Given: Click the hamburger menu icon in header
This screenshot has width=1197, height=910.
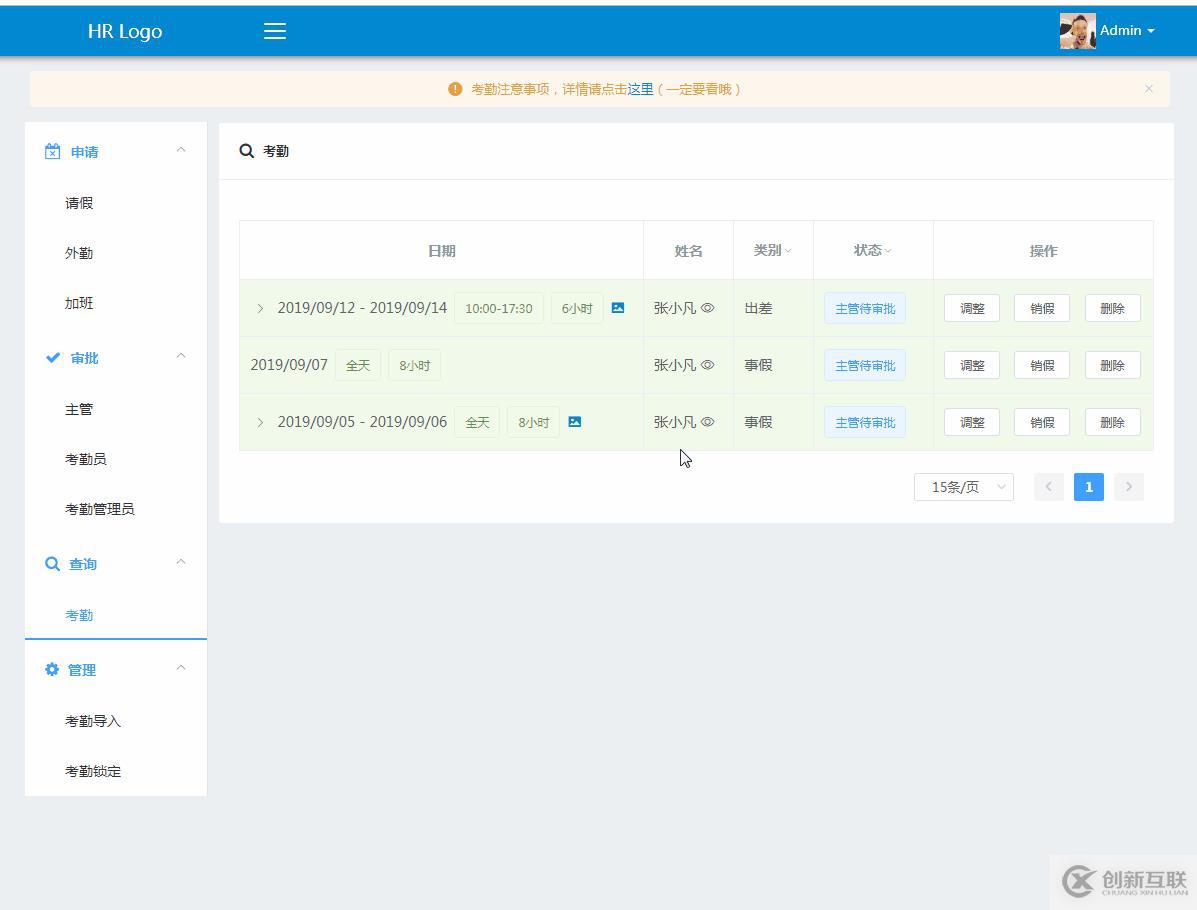Looking at the screenshot, I should pyautogui.click(x=275, y=31).
